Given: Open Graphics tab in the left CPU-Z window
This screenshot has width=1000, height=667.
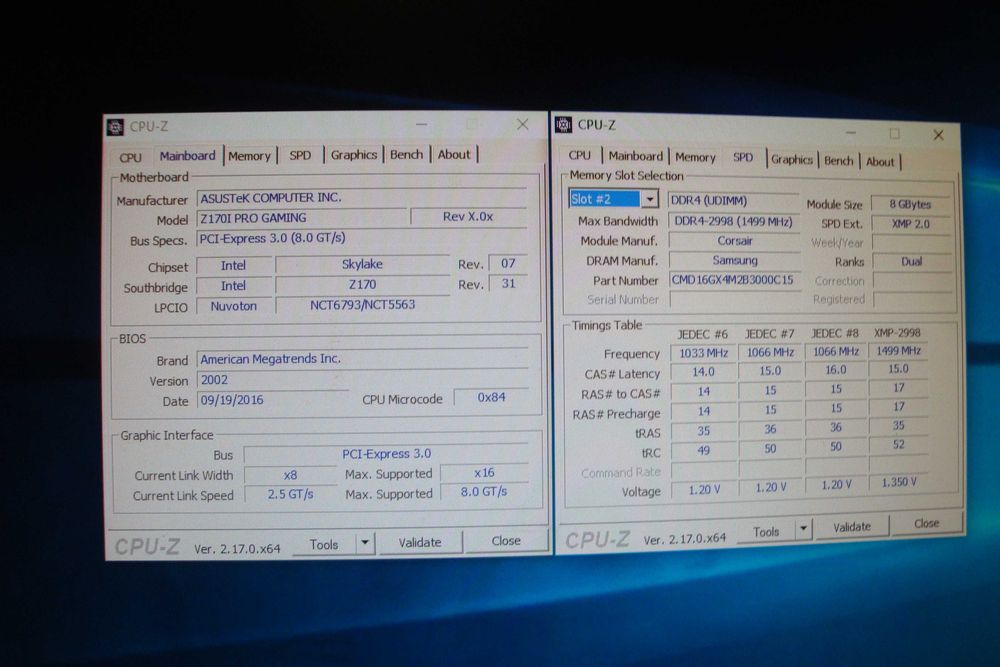Looking at the screenshot, I should (x=353, y=154).
